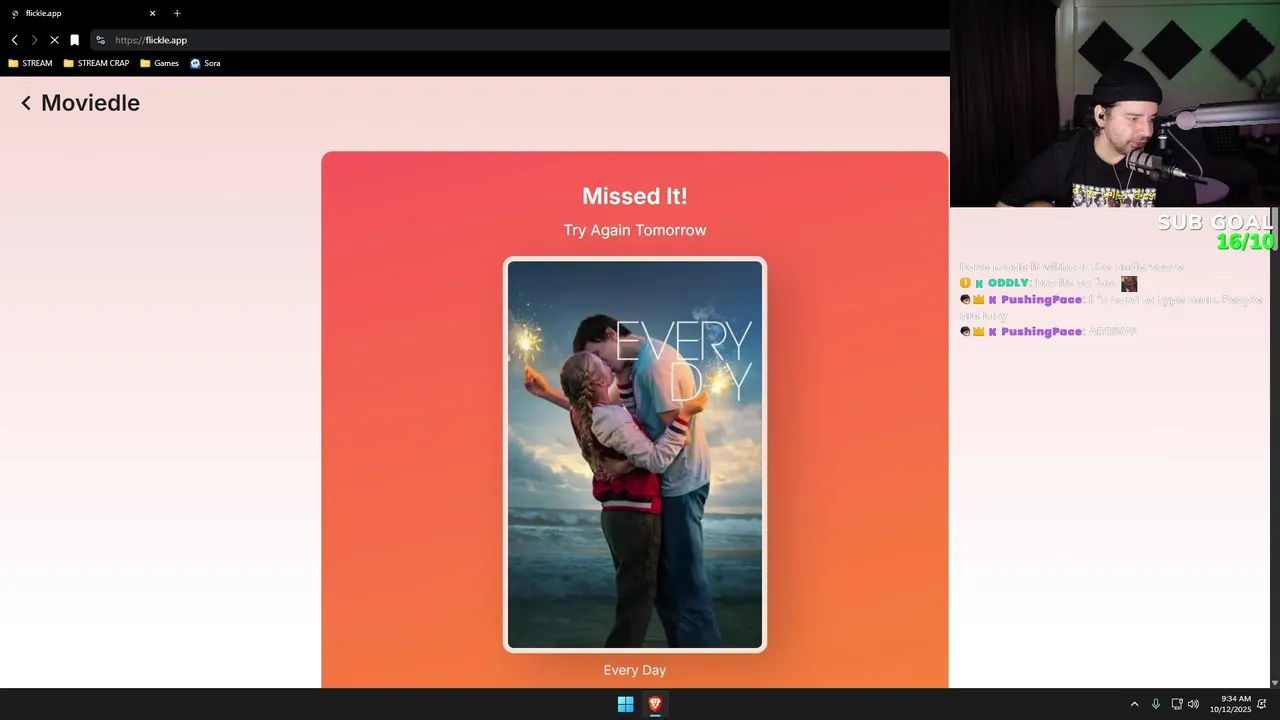1280x720 pixels.
Task: Show hidden system tray icons
Action: point(1134,704)
